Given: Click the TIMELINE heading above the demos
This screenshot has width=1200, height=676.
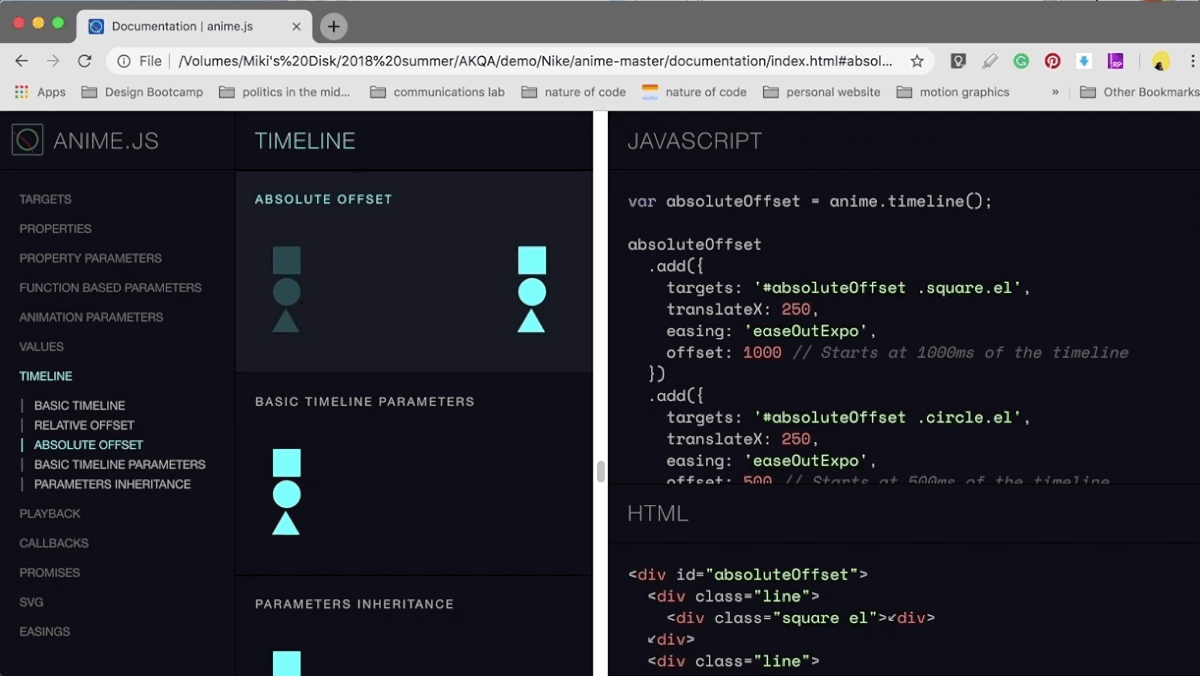Looking at the screenshot, I should click(305, 141).
